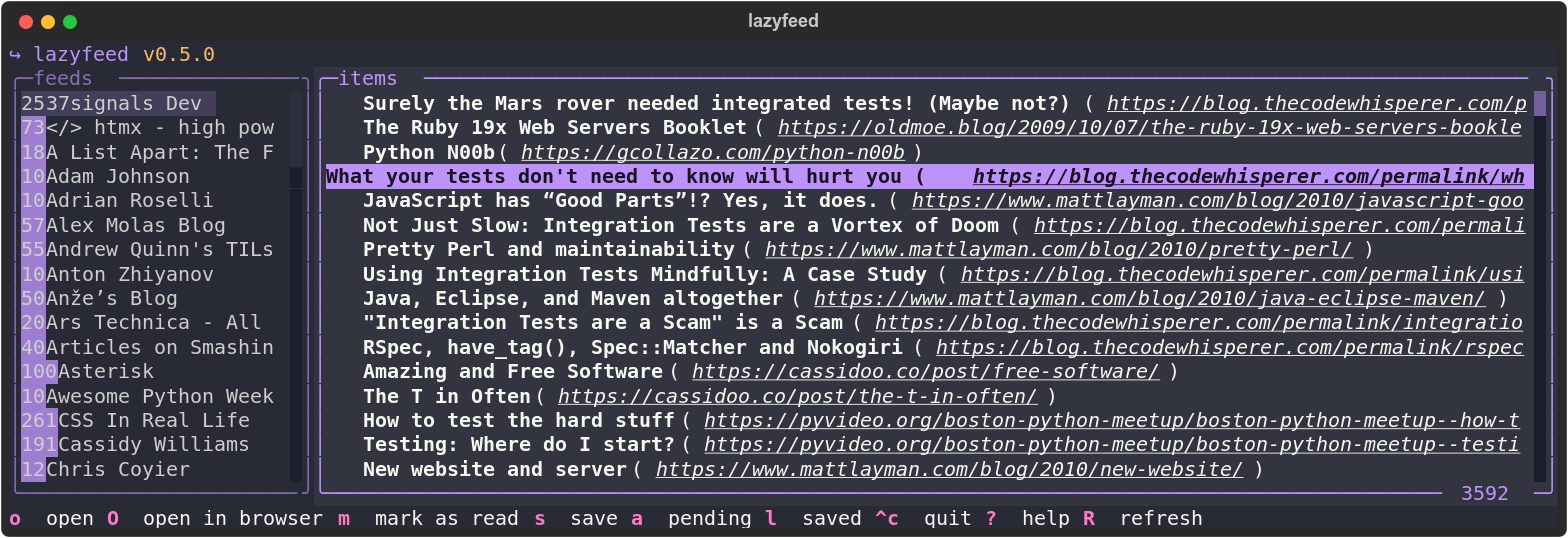
Task: Click the feeds panel scrollbar thumb
Action: click(x=296, y=129)
